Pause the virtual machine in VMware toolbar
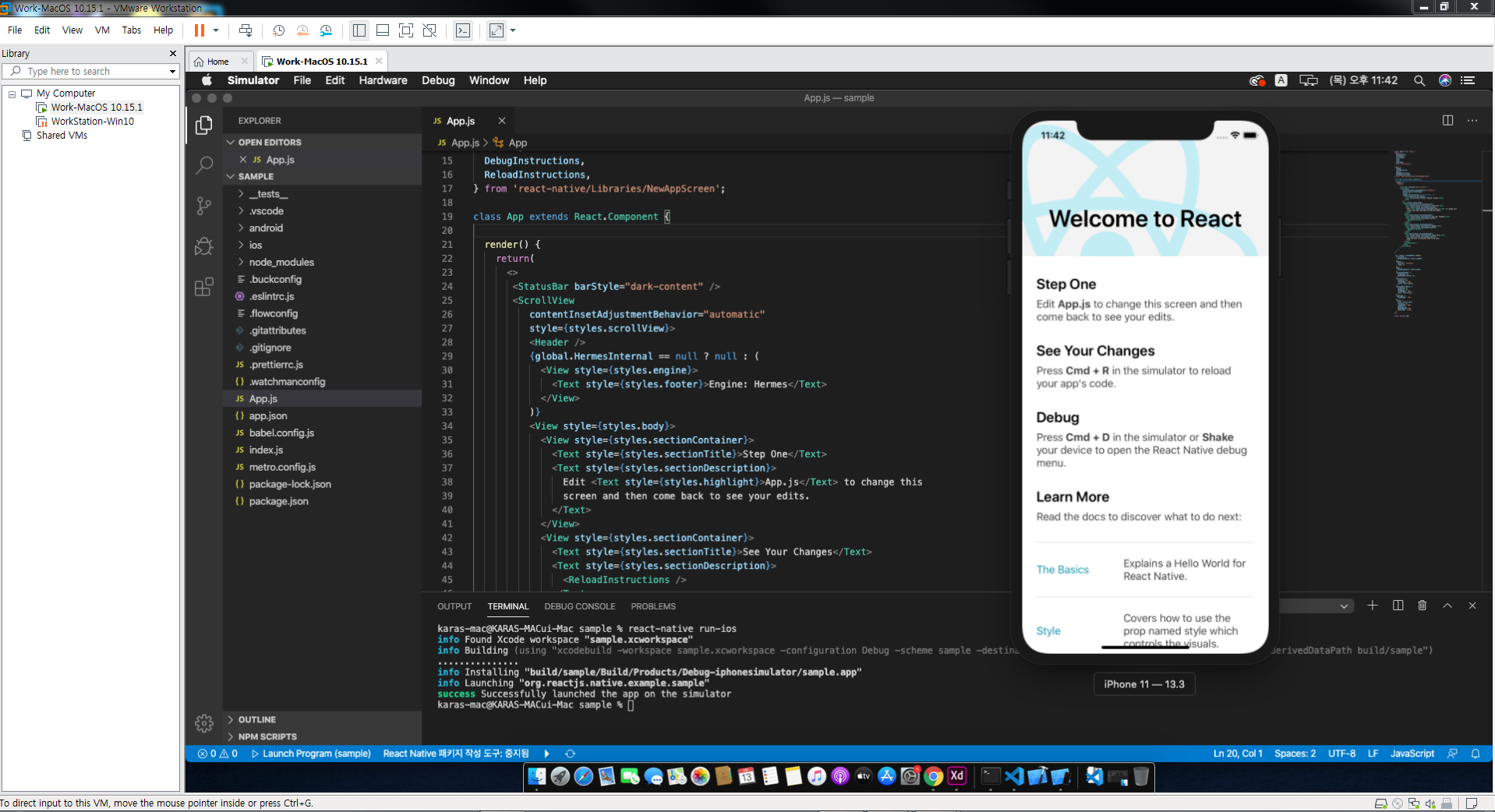The width and height of the screenshot is (1495, 812). click(200, 30)
